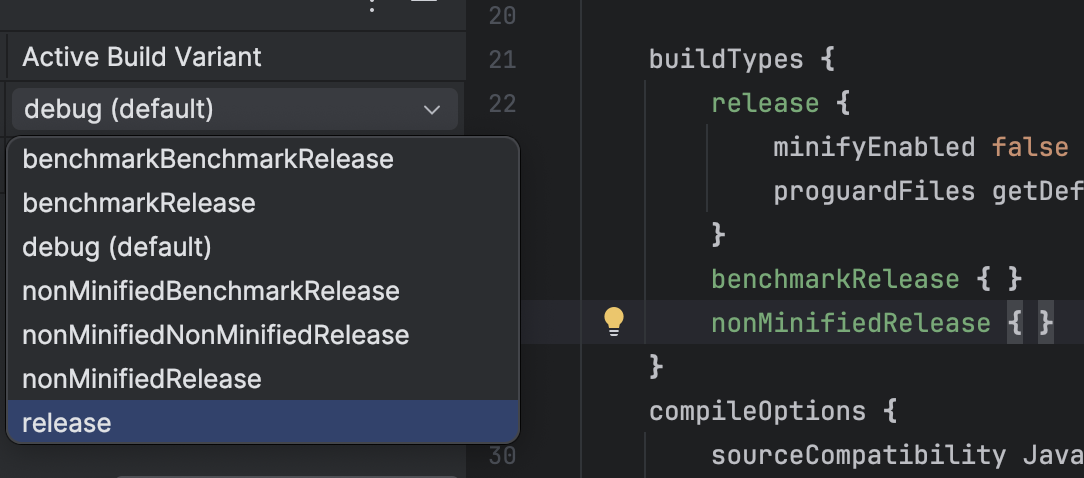This screenshot has width=1084, height=478.
Task: Click line number 21 in the gutter
Action: coord(503,60)
